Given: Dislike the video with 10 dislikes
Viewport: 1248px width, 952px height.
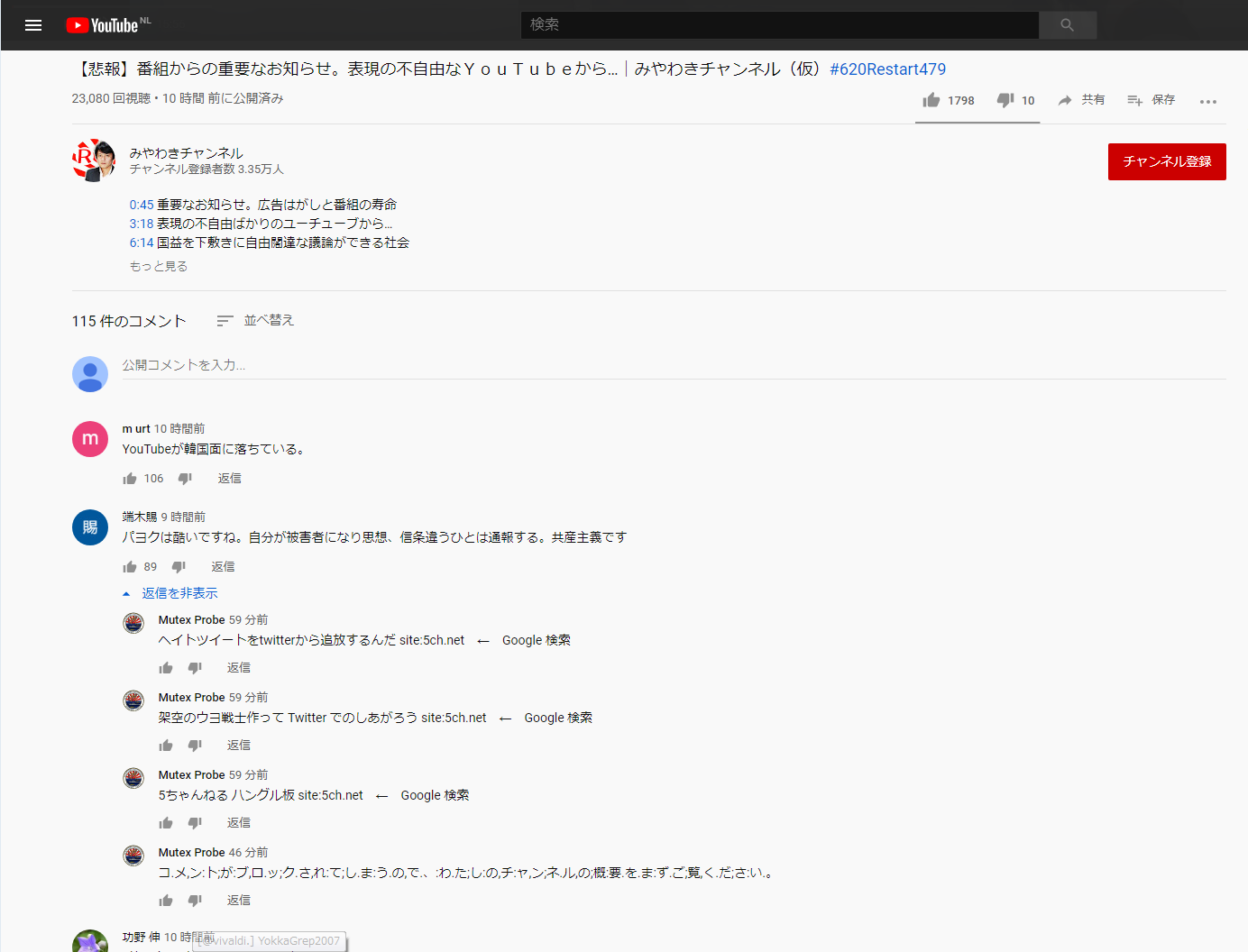Looking at the screenshot, I should click(x=1005, y=100).
